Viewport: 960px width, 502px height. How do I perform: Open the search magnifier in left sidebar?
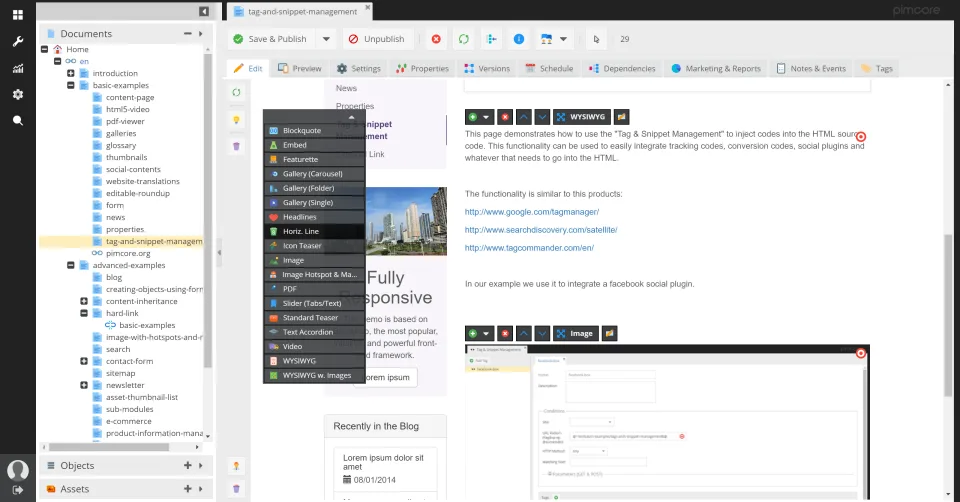coord(18,121)
